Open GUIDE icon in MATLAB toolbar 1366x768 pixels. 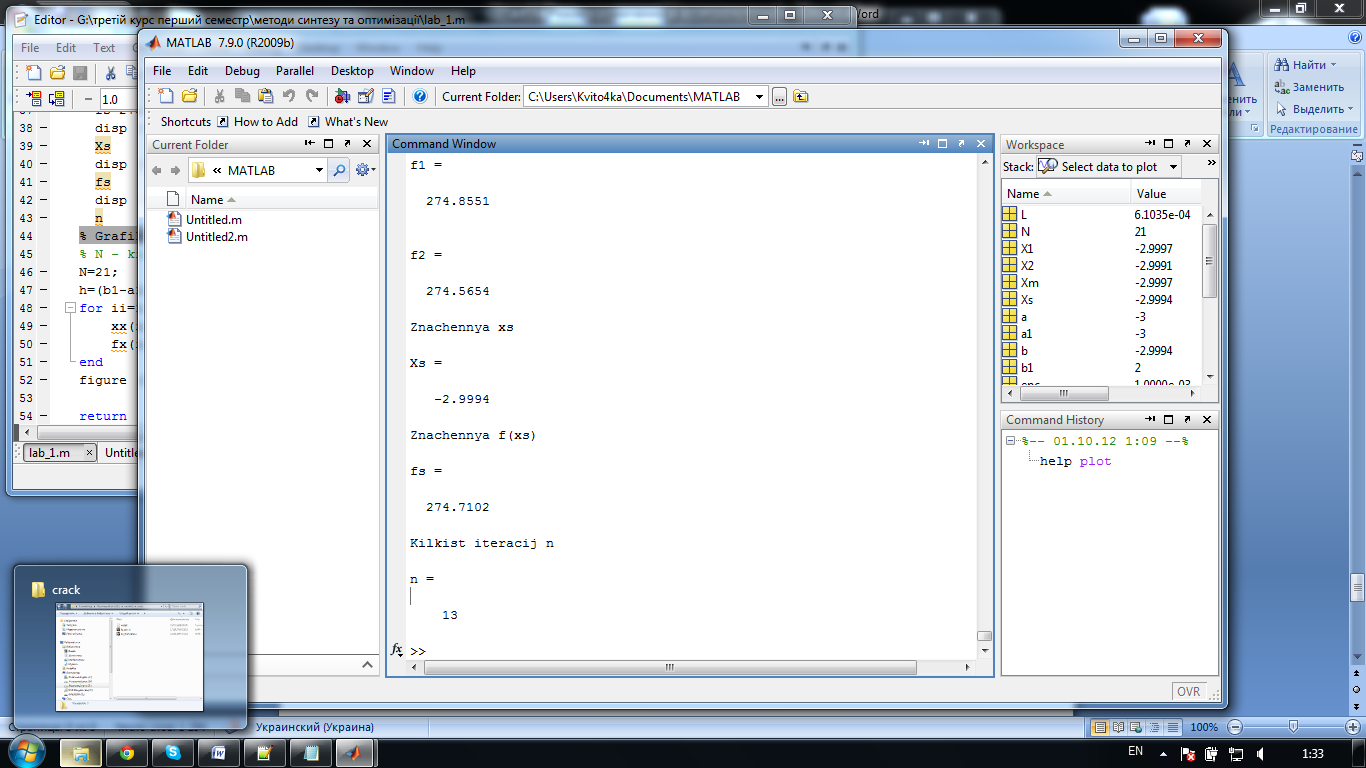pos(365,96)
